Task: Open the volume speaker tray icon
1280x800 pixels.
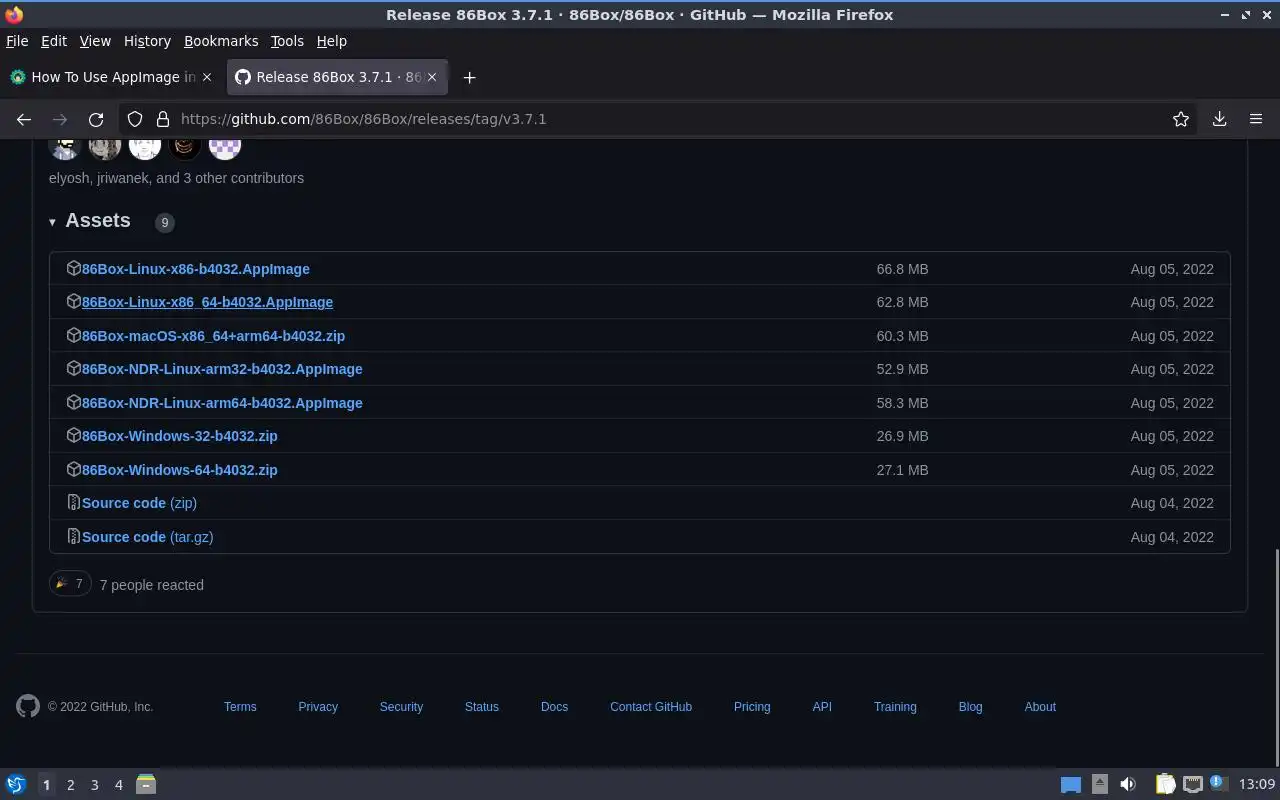Action: 1128,784
